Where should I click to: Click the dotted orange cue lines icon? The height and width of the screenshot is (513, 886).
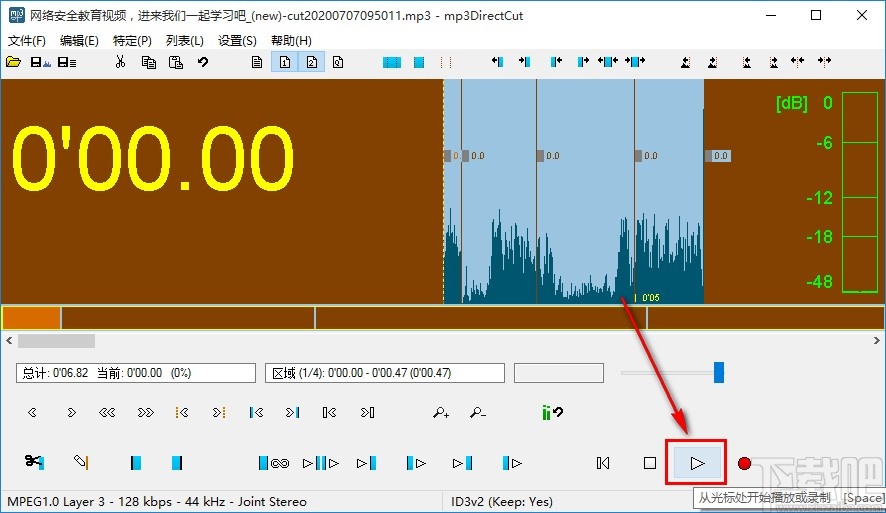[446, 62]
